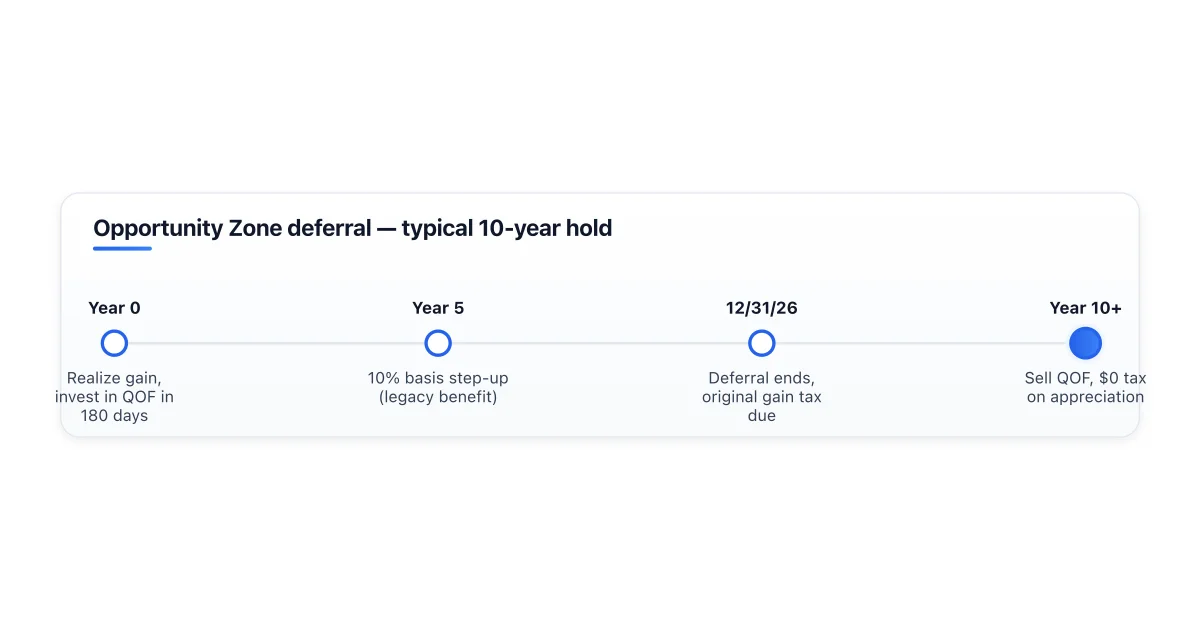The image size is (1200, 630).
Task: Click "Deferral ends, original gain tax due" text
Action: click(x=762, y=397)
